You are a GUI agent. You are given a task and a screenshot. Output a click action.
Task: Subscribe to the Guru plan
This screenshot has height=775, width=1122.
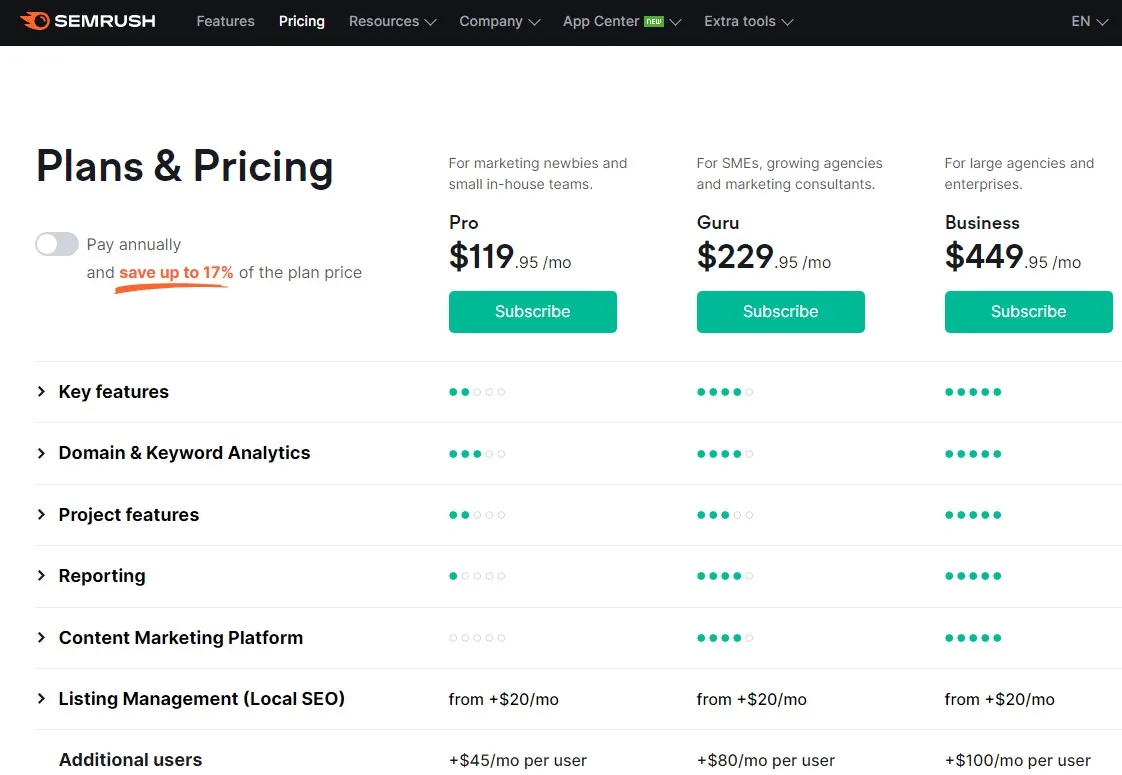pyautogui.click(x=781, y=311)
